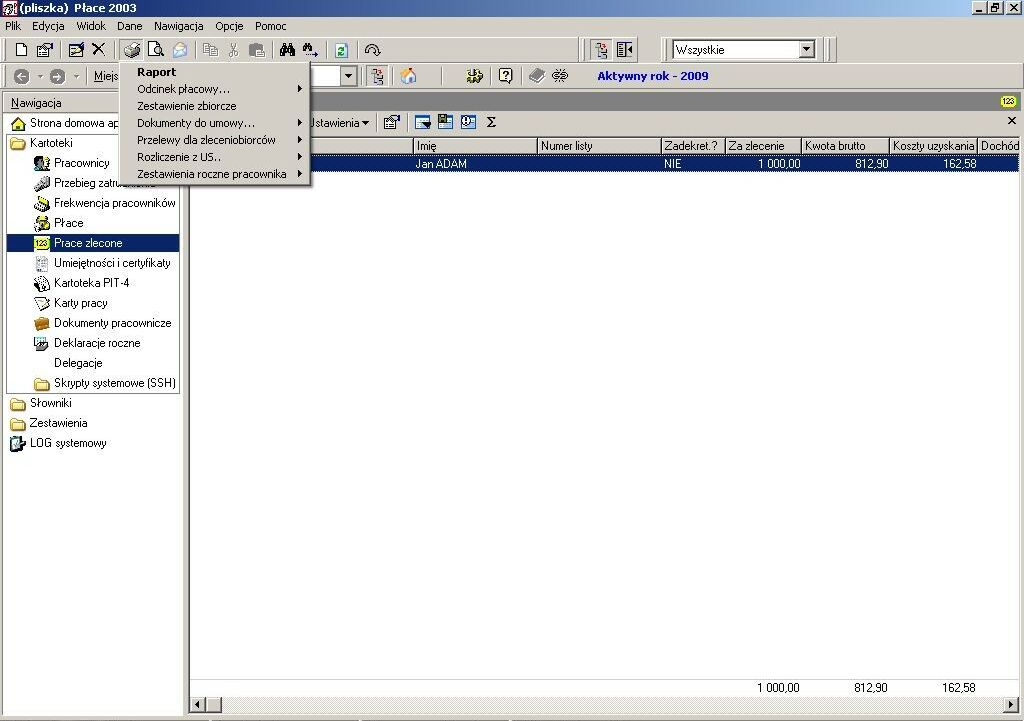Open the Dane menu
Image resolution: width=1024 pixels, height=721 pixels.
129,26
